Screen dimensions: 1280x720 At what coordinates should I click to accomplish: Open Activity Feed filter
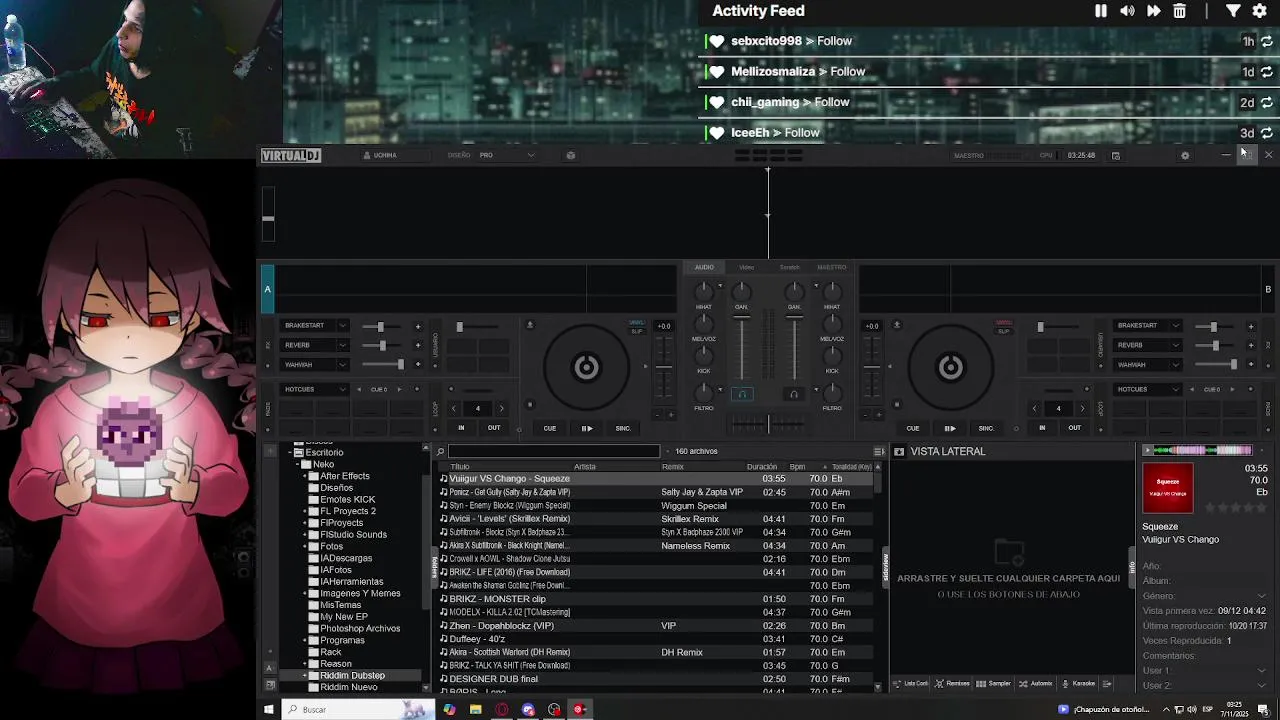click(x=1233, y=11)
